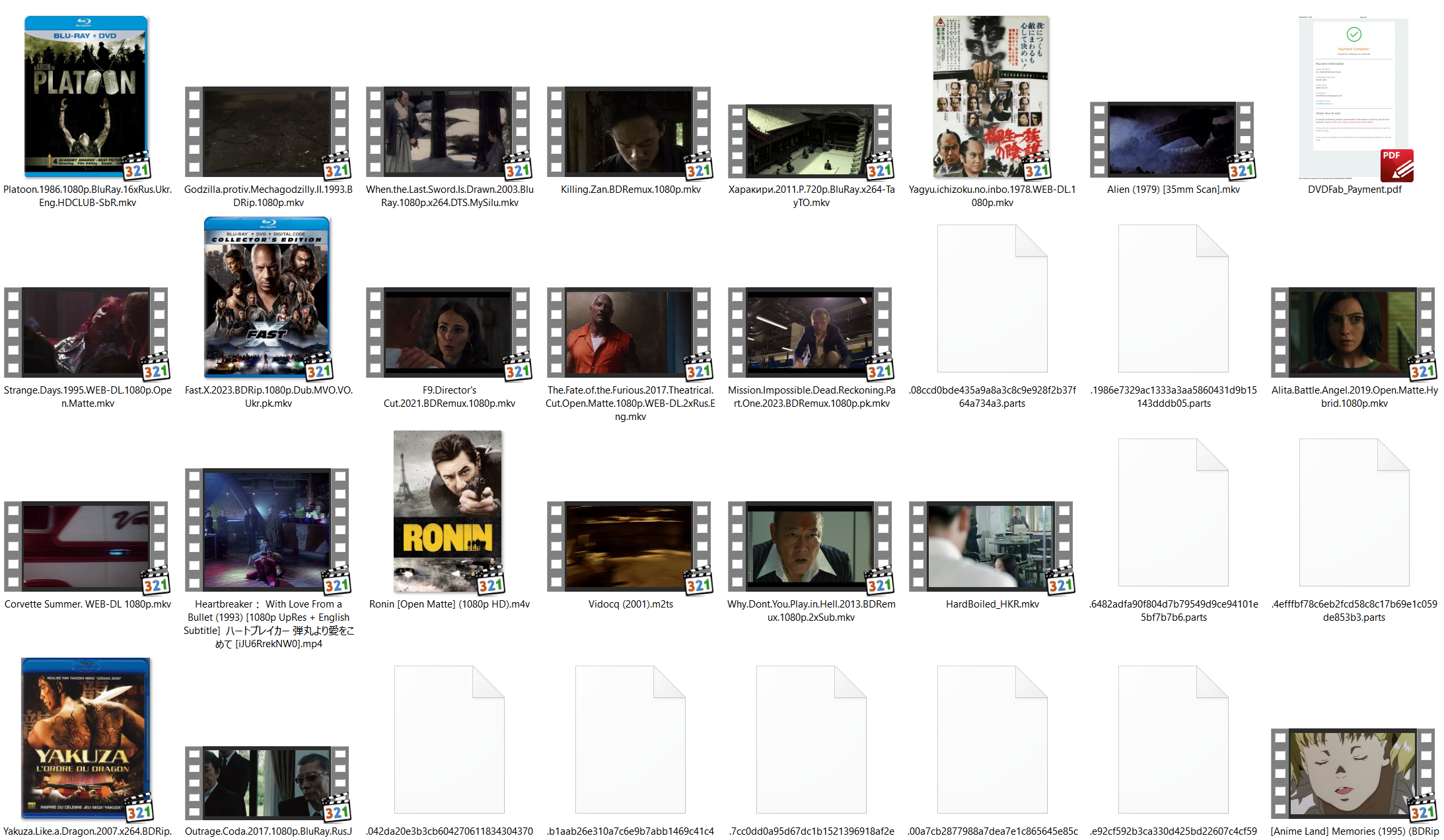Viewport: 1444px width, 840px height.
Task: Click Why.Dont.You.Play.in.Hell.2013.BDRemux filename
Action: coord(812,611)
